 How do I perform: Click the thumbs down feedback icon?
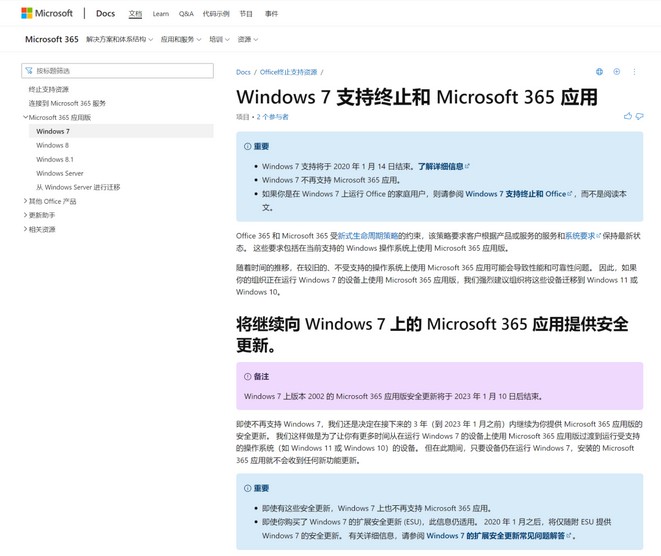coord(640,116)
